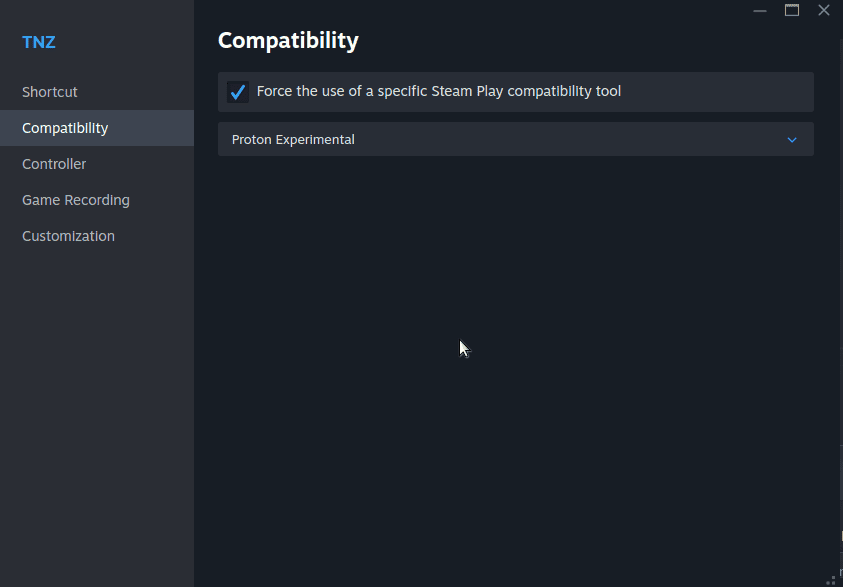843x587 pixels.
Task: Uncheck the Steam Play compatibility tool option
Action: 238,91
